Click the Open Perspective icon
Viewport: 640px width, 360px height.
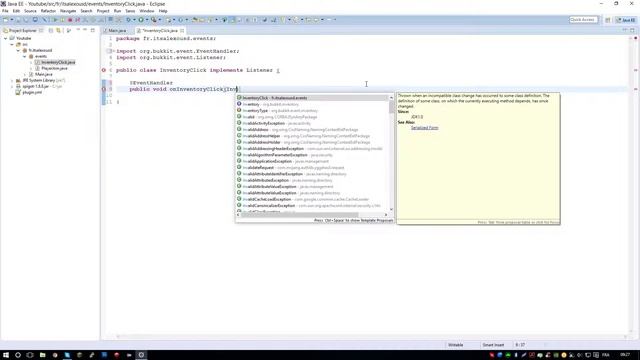[607, 20]
